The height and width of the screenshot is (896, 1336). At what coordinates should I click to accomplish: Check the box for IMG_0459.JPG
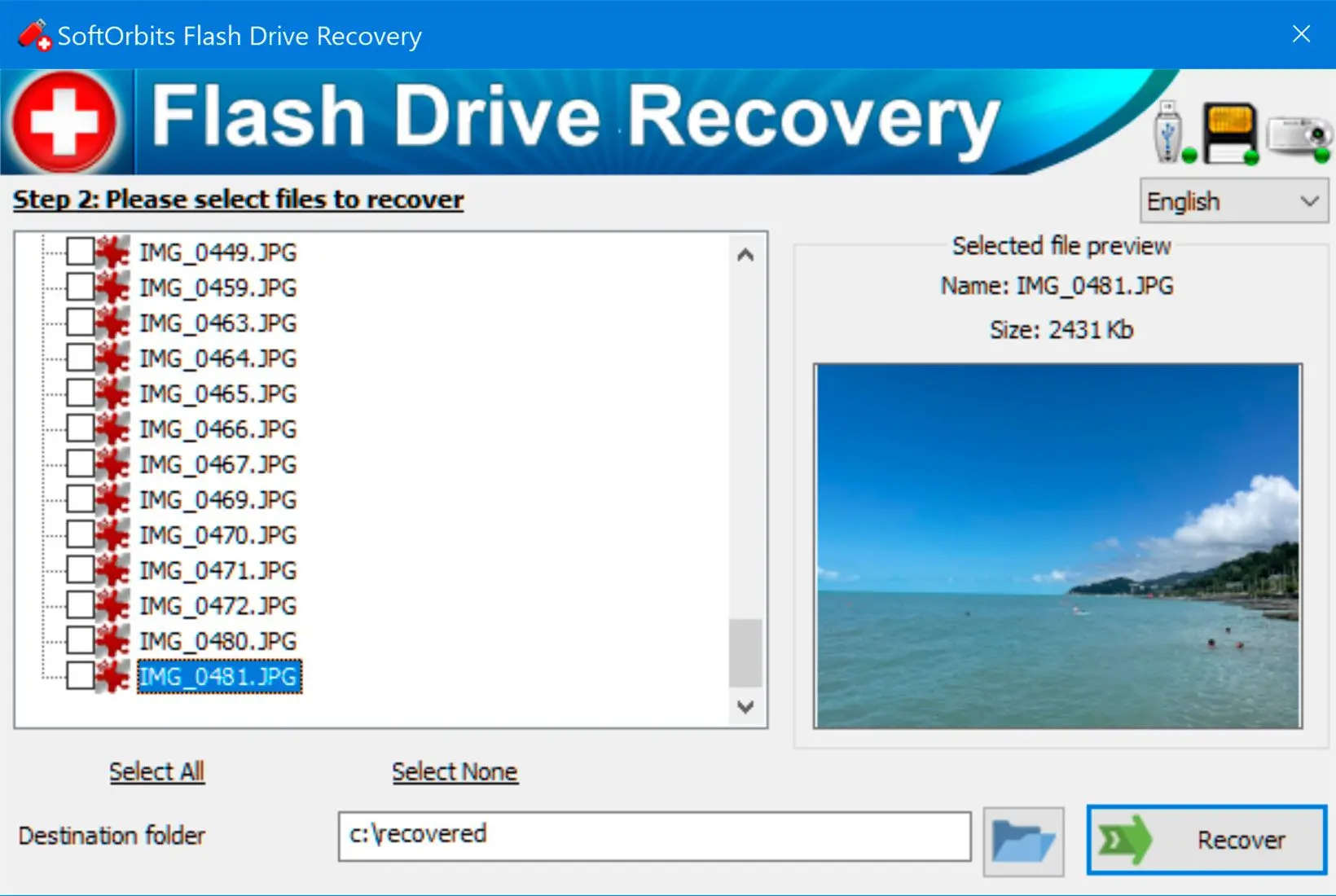[x=80, y=288]
